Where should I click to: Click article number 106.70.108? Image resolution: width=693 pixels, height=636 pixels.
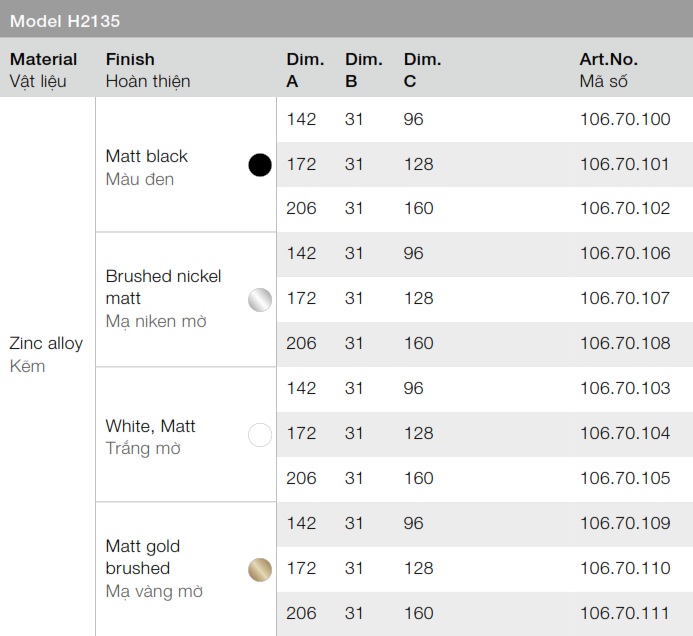click(625, 344)
